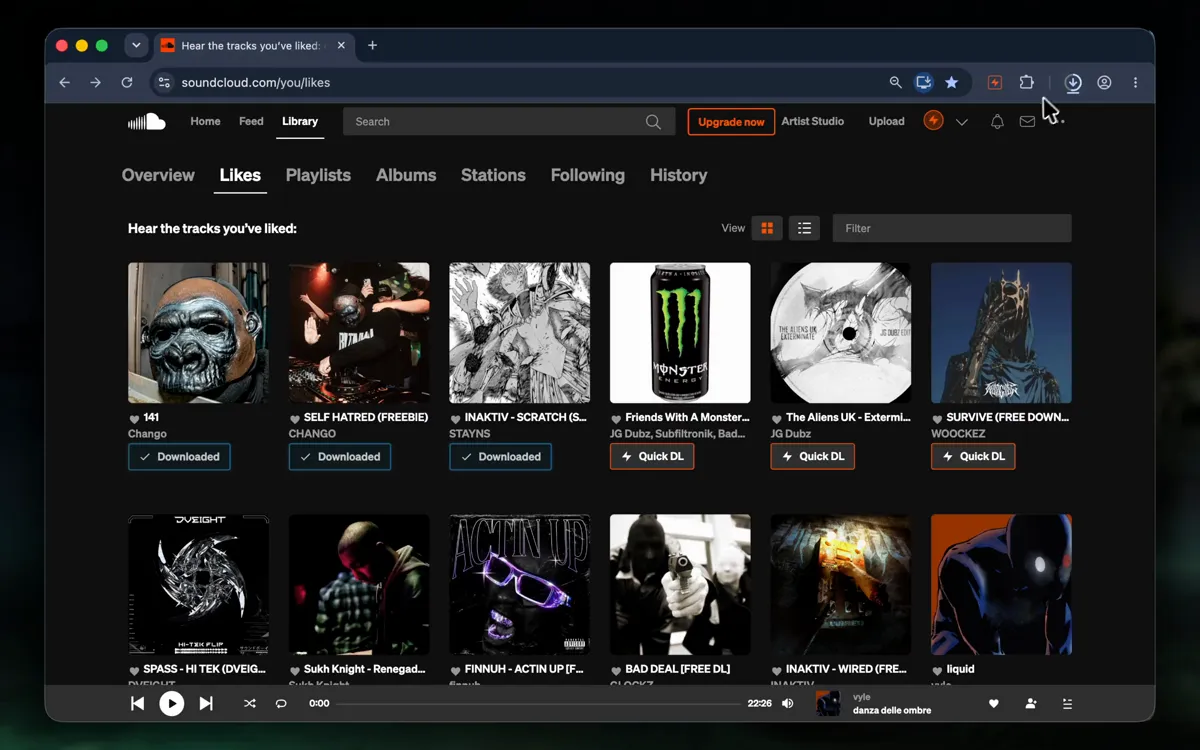1200x750 pixels.
Task: Click the SoundCloud search box
Action: [508, 122]
